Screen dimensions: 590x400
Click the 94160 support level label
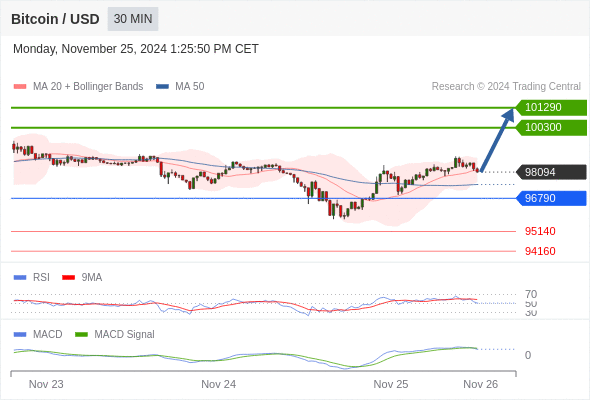coord(540,251)
